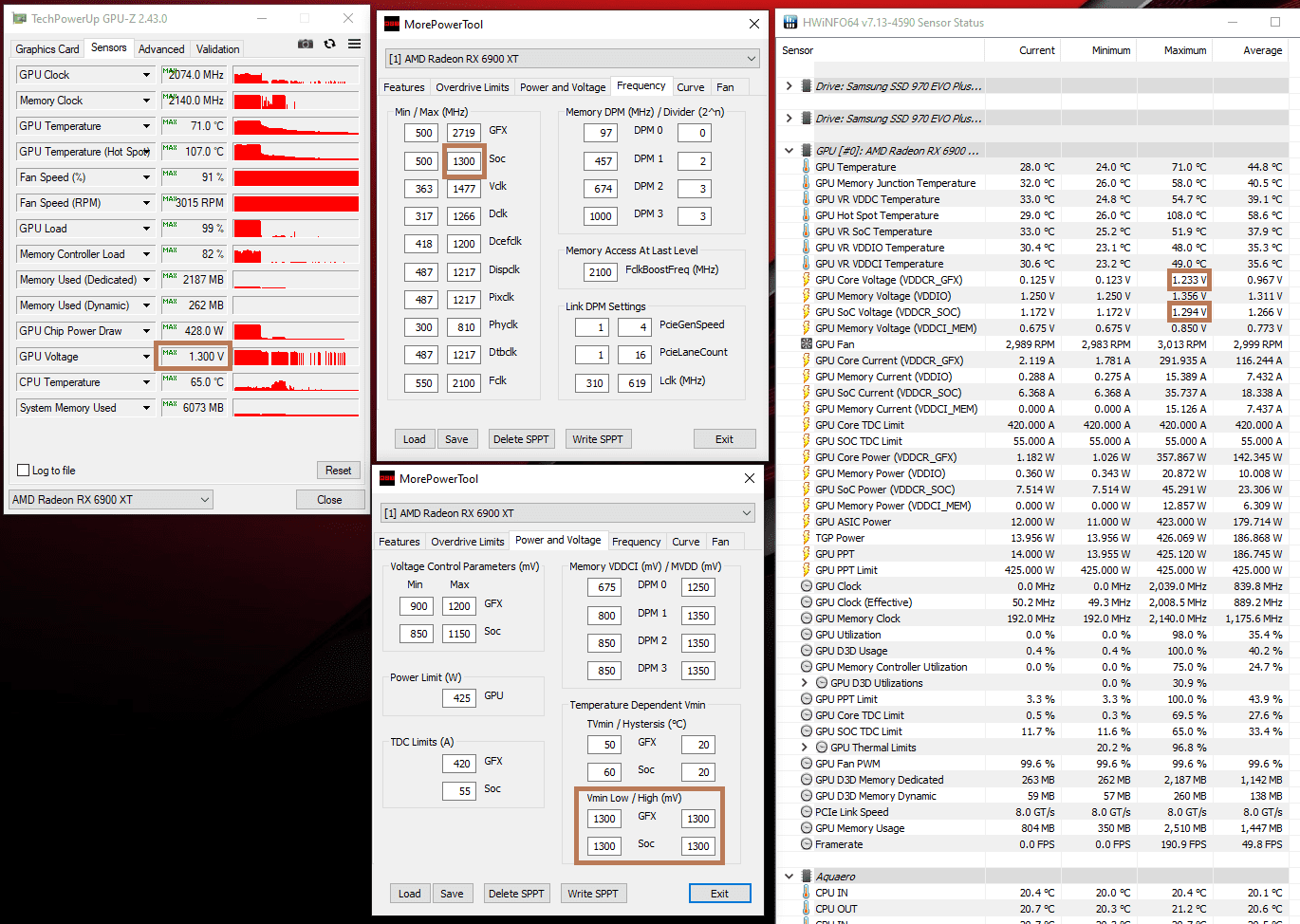This screenshot has width=1300, height=924.
Task: Click Exit in bottom MorePowerTool
Action: tap(720, 894)
